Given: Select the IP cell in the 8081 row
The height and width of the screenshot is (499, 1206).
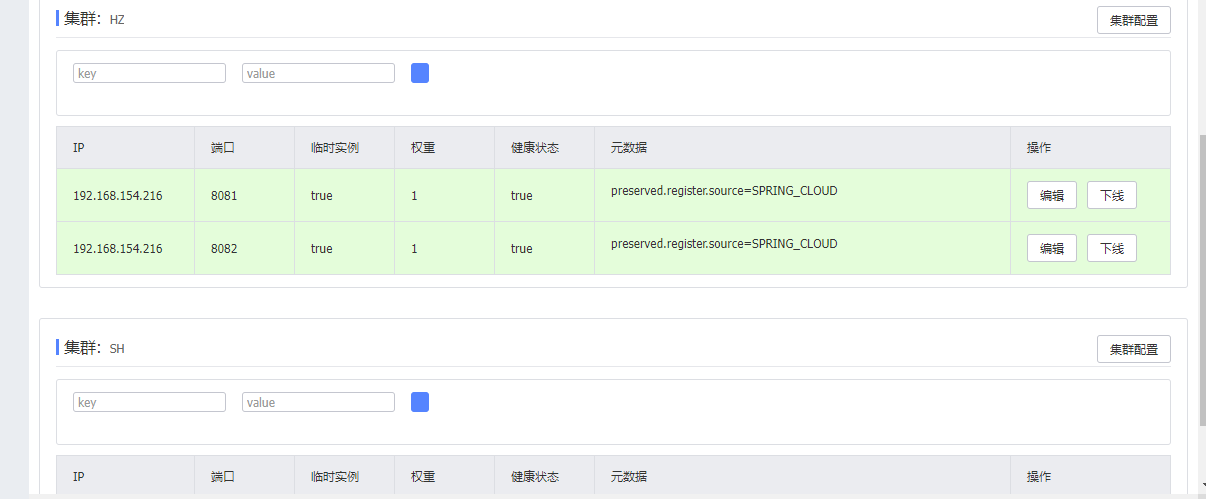Looking at the screenshot, I should (x=125, y=195).
